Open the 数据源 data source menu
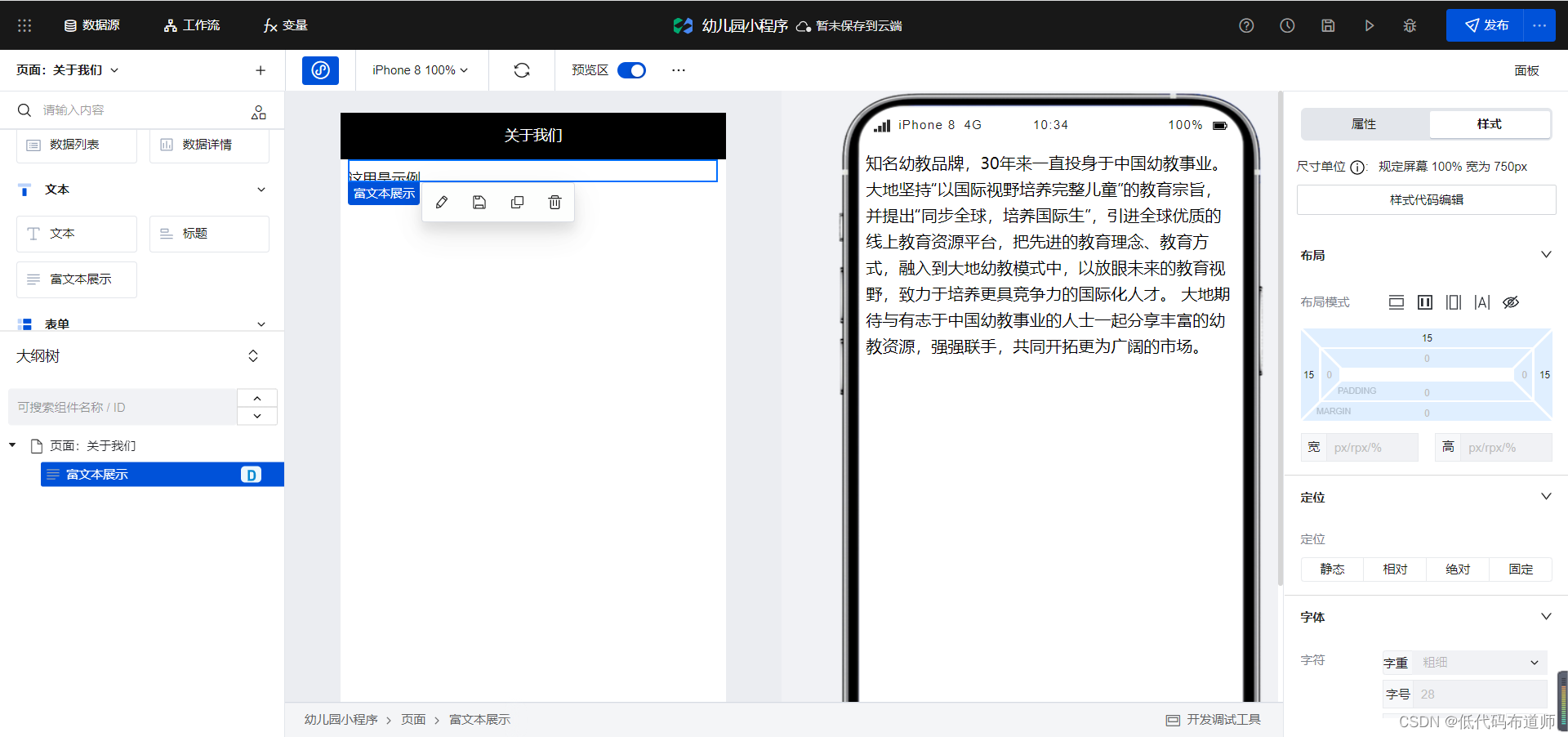 (x=91, y=25)
